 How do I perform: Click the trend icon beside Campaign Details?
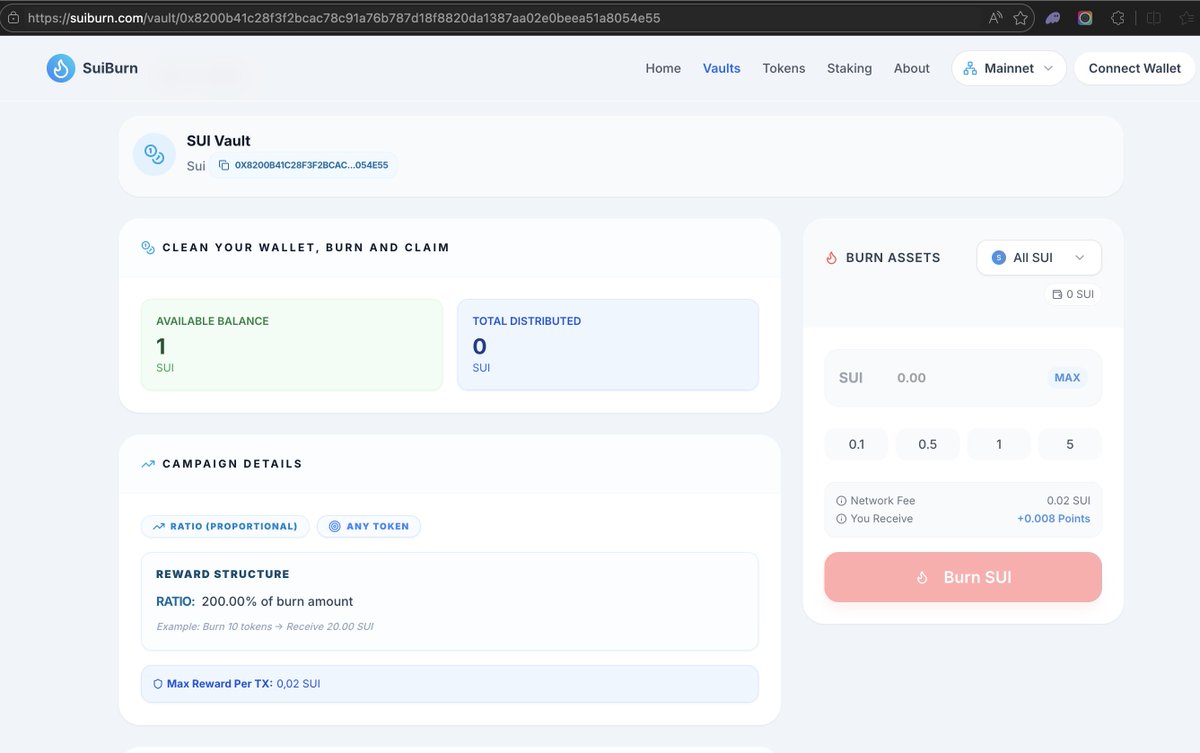point(148,464)
